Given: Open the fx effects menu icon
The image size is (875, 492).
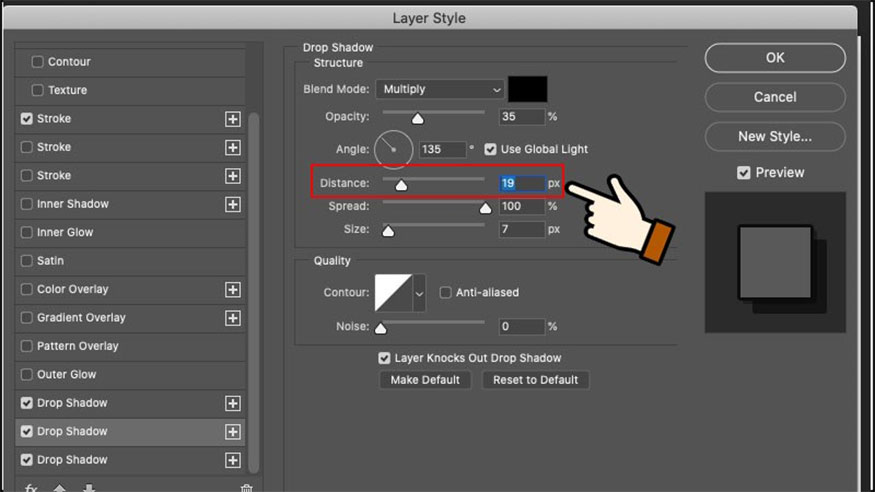Looking at the screenshot, I should point(31,488).
